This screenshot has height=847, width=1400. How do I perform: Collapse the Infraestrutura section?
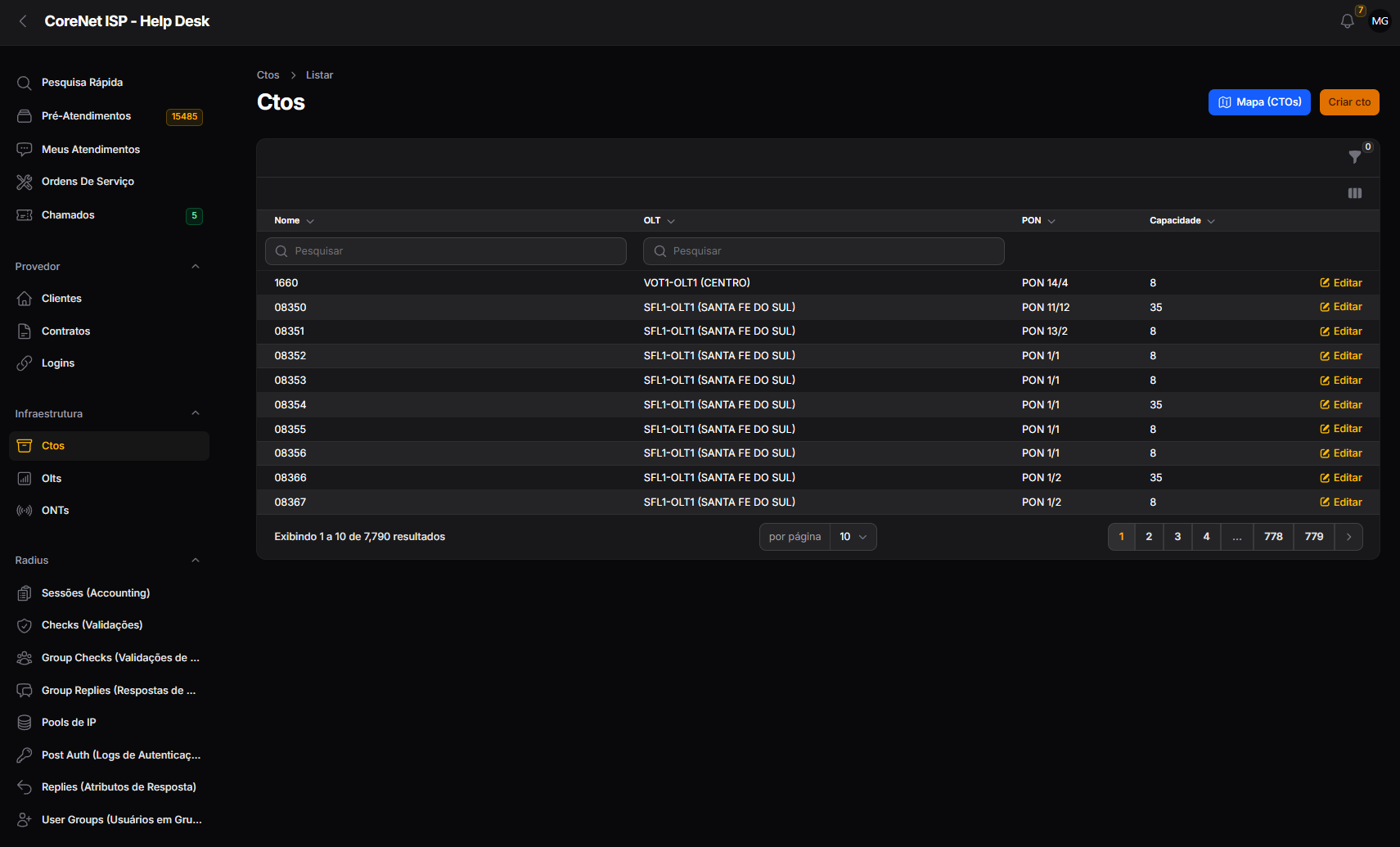click(x=196, y=413)
